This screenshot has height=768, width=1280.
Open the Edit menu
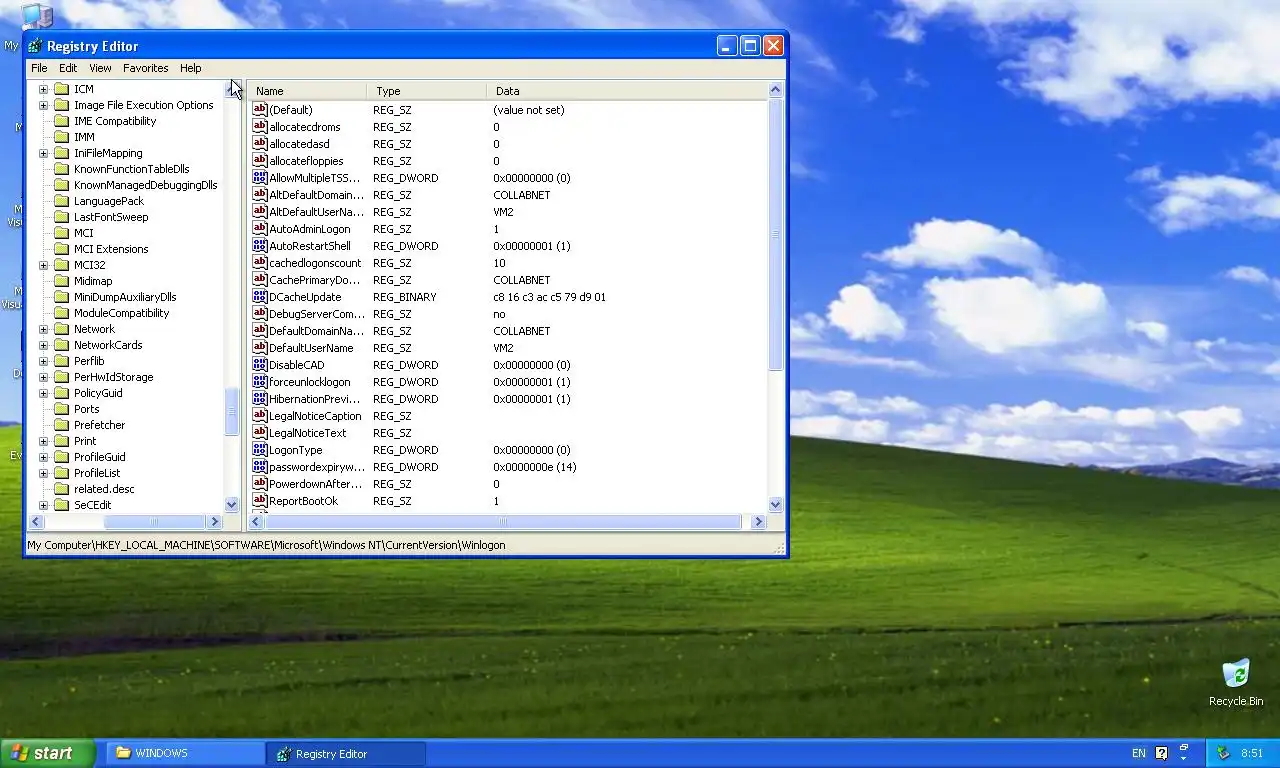tap(68, 68)
